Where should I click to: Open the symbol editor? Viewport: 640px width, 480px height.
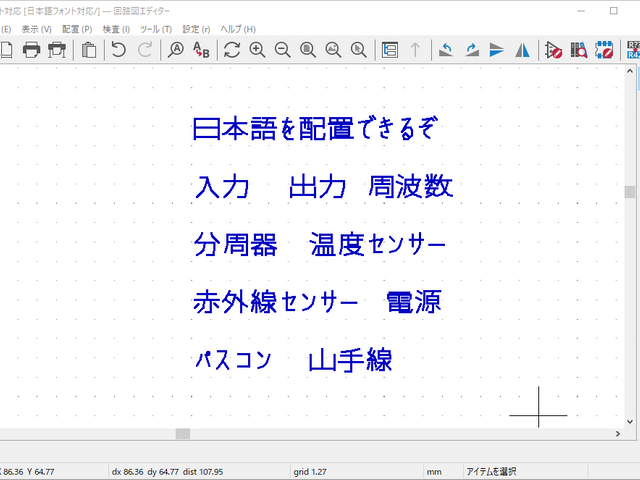pos(553,50)
